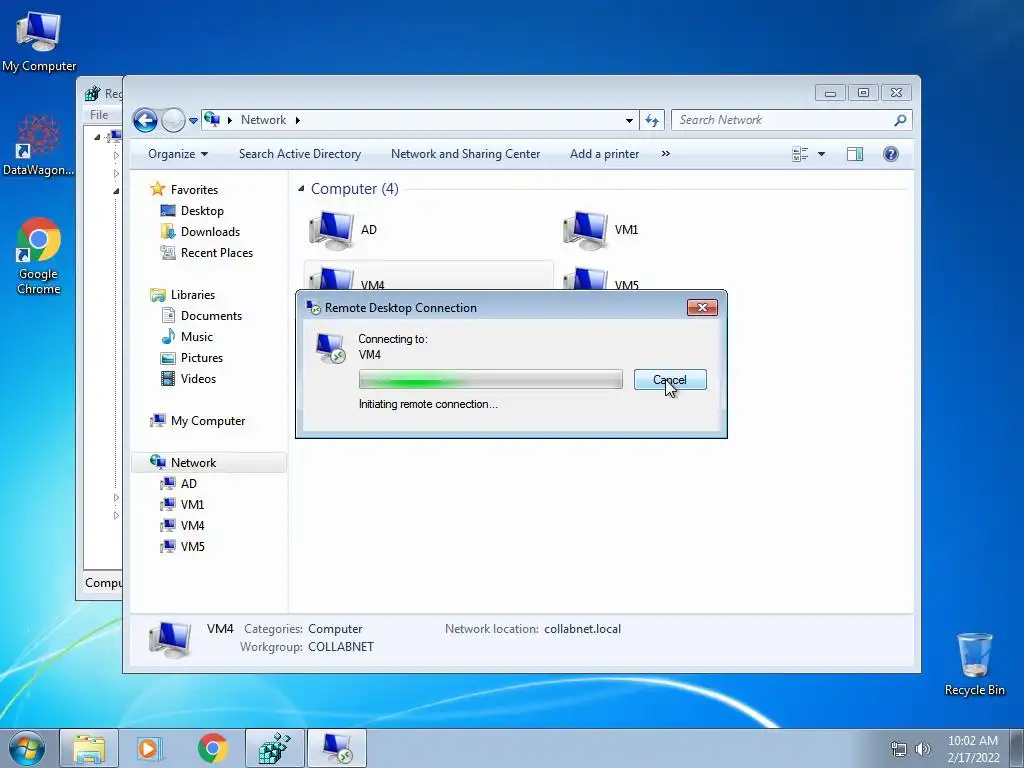The height and width of the screenshot is (768, 1024).
Task: Click the network tray icon
Action: tap(899, 750)
